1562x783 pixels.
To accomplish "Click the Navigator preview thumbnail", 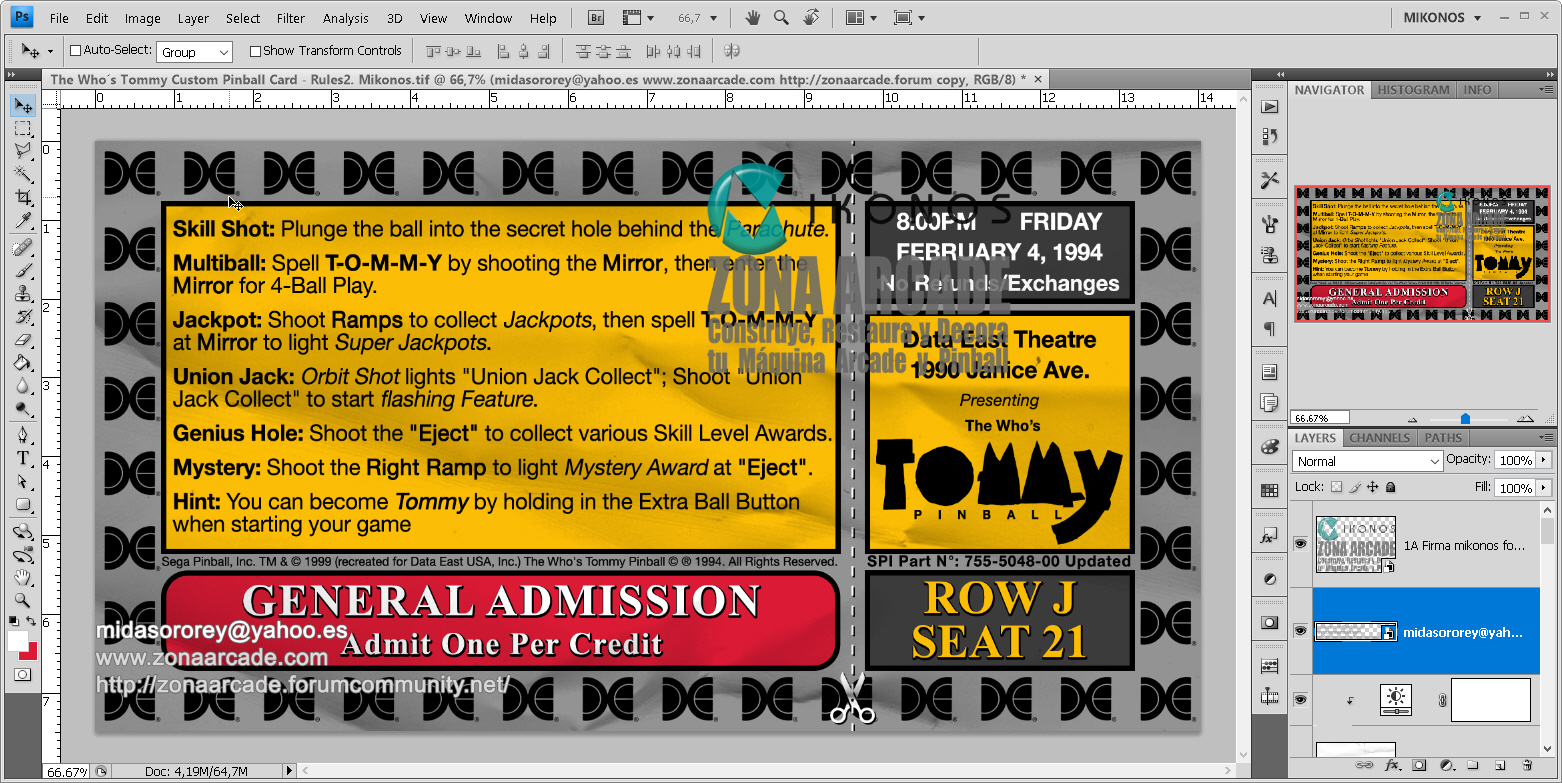I will click(1422, 254).
